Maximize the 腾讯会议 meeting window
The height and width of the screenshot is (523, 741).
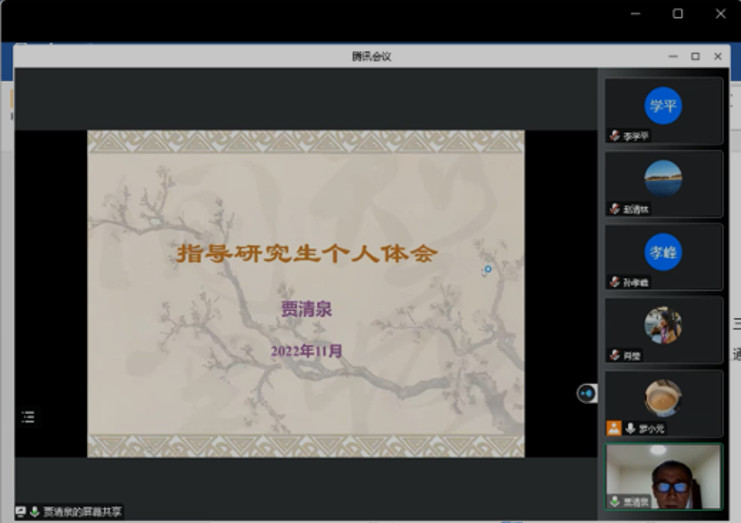(695, 56)
